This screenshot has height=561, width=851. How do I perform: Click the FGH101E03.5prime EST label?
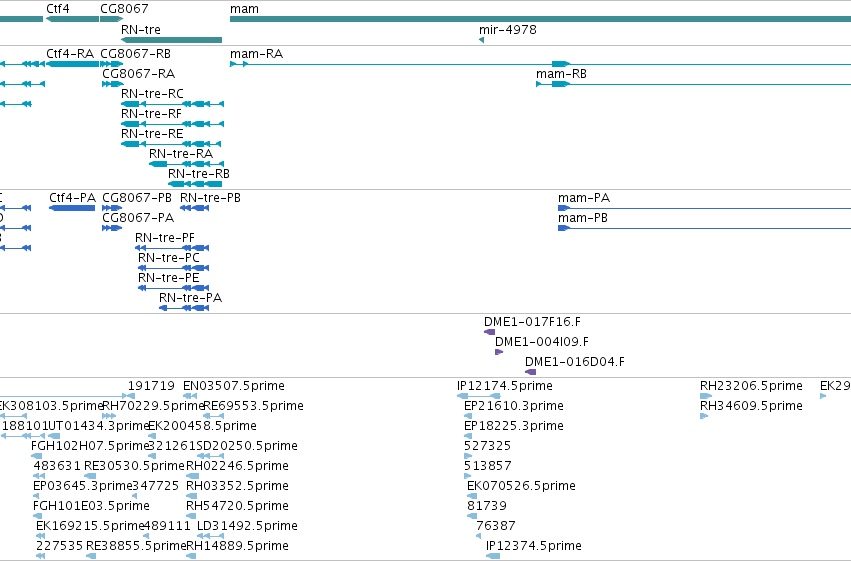pos(91,507)
